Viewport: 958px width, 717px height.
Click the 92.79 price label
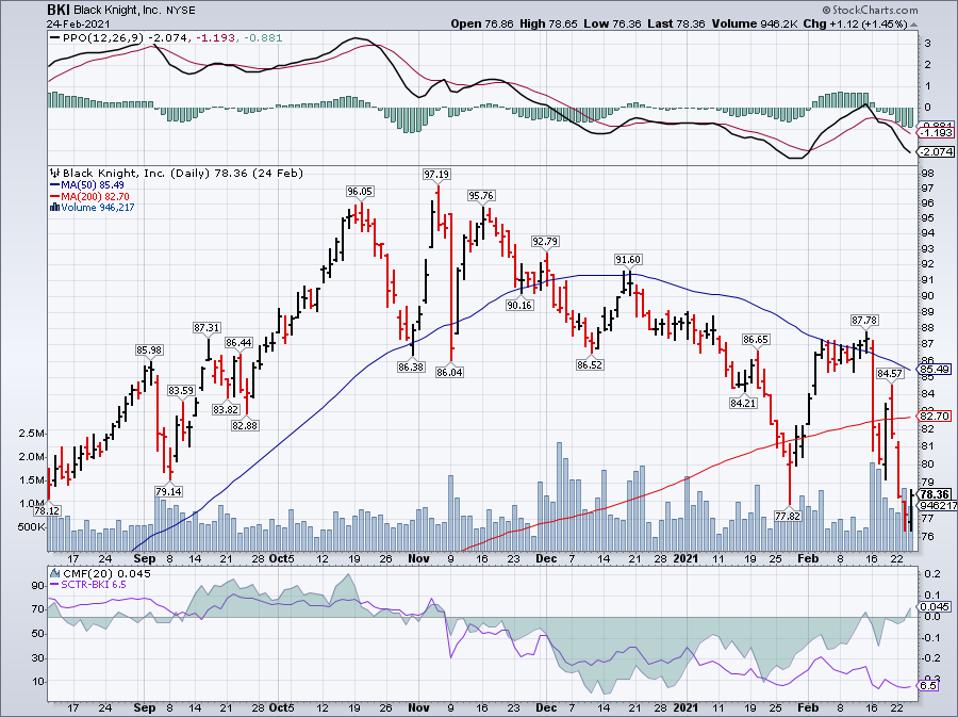click(545, 242)
